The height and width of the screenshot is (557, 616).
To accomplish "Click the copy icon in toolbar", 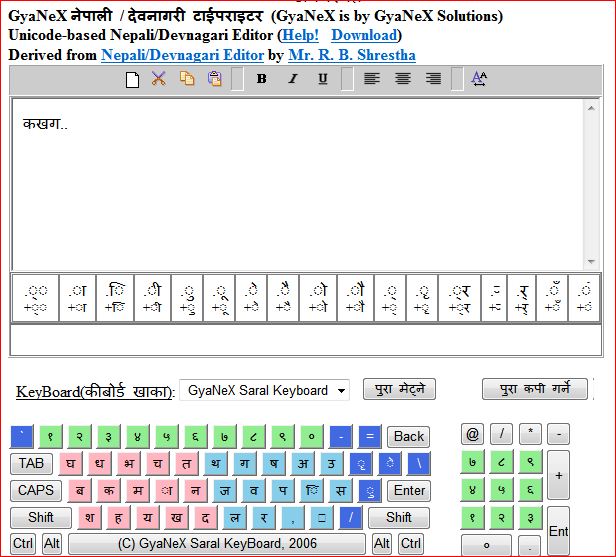I will [187, 79].
